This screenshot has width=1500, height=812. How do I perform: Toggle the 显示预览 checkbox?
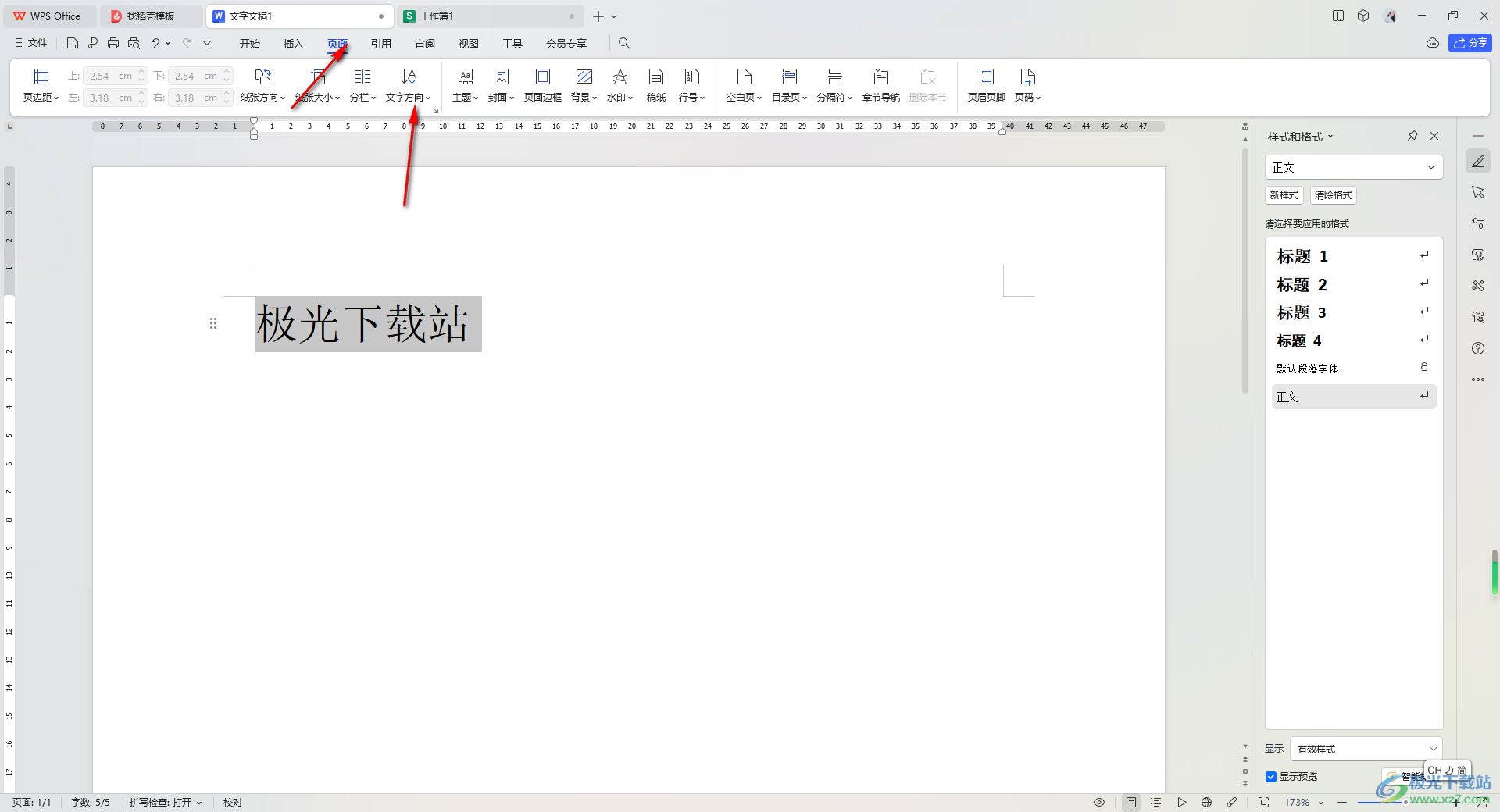click(x=1271, y=777)
